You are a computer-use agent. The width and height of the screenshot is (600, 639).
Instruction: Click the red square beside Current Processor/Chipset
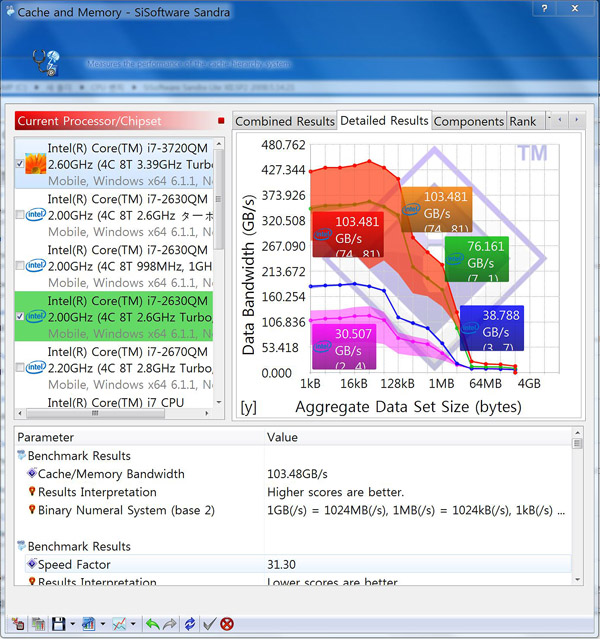tap(221, 121)
